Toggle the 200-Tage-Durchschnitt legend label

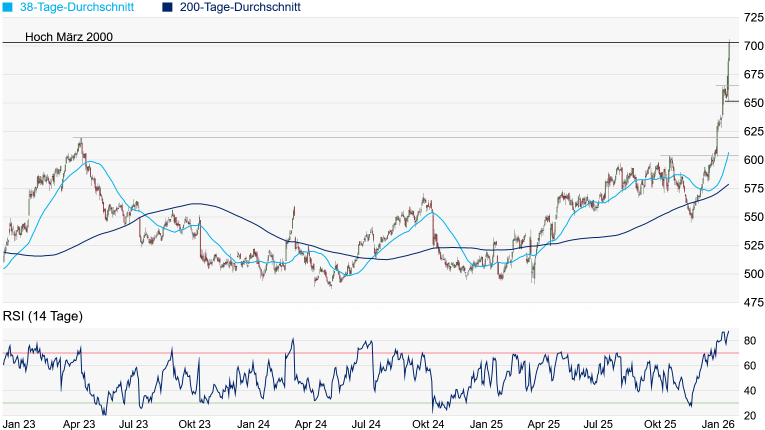(240, 7)
